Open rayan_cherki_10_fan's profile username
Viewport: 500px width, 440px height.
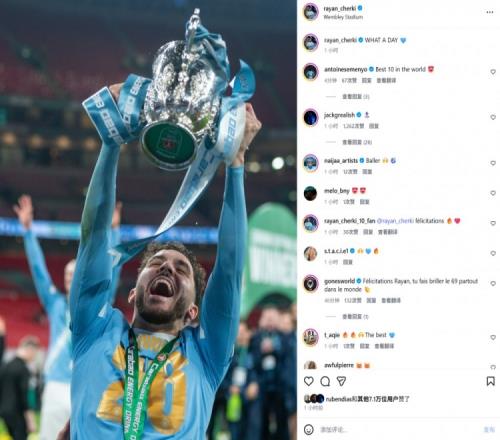349,221
